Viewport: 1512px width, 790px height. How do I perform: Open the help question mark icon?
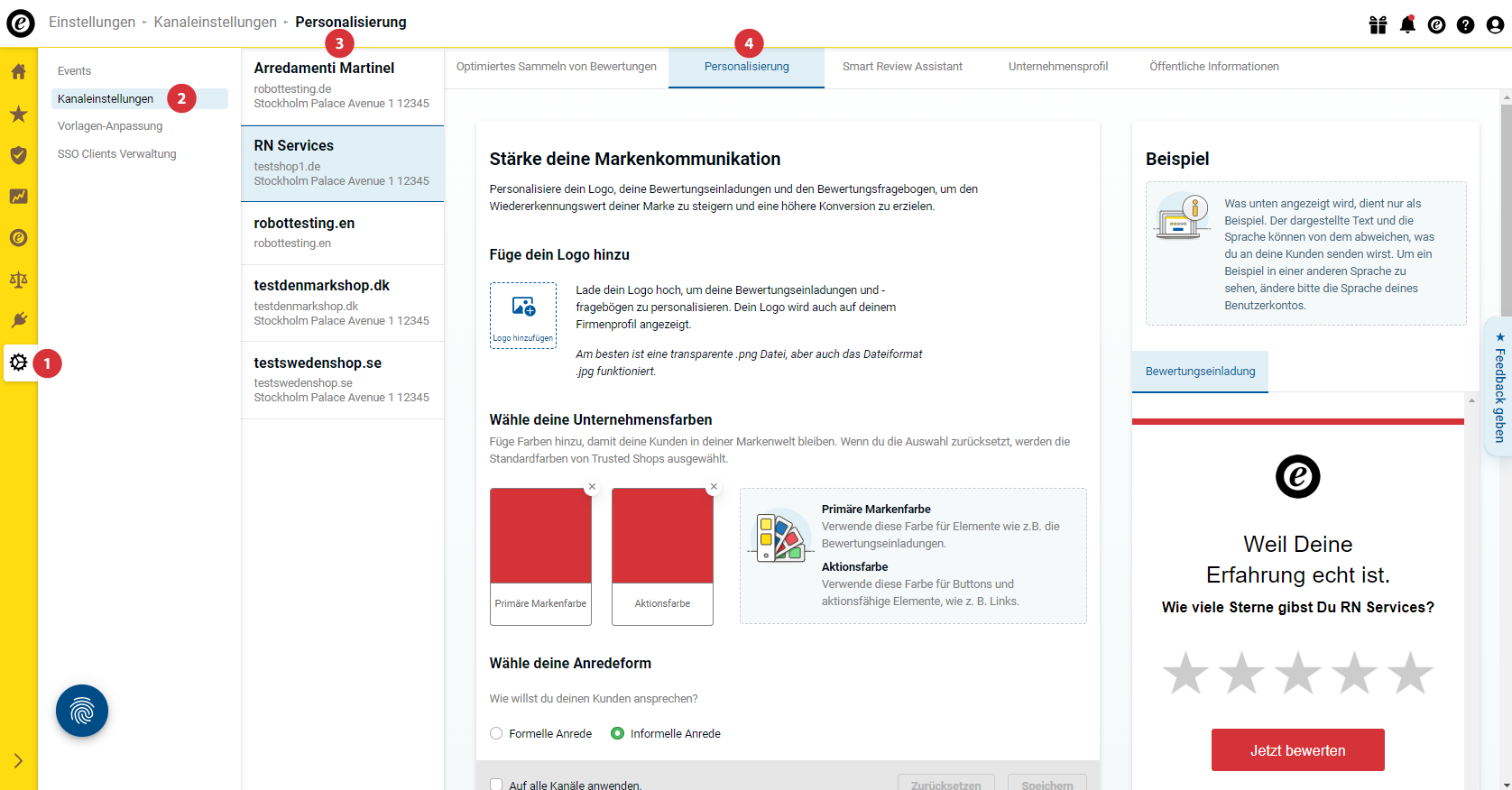coord(1465,24)
